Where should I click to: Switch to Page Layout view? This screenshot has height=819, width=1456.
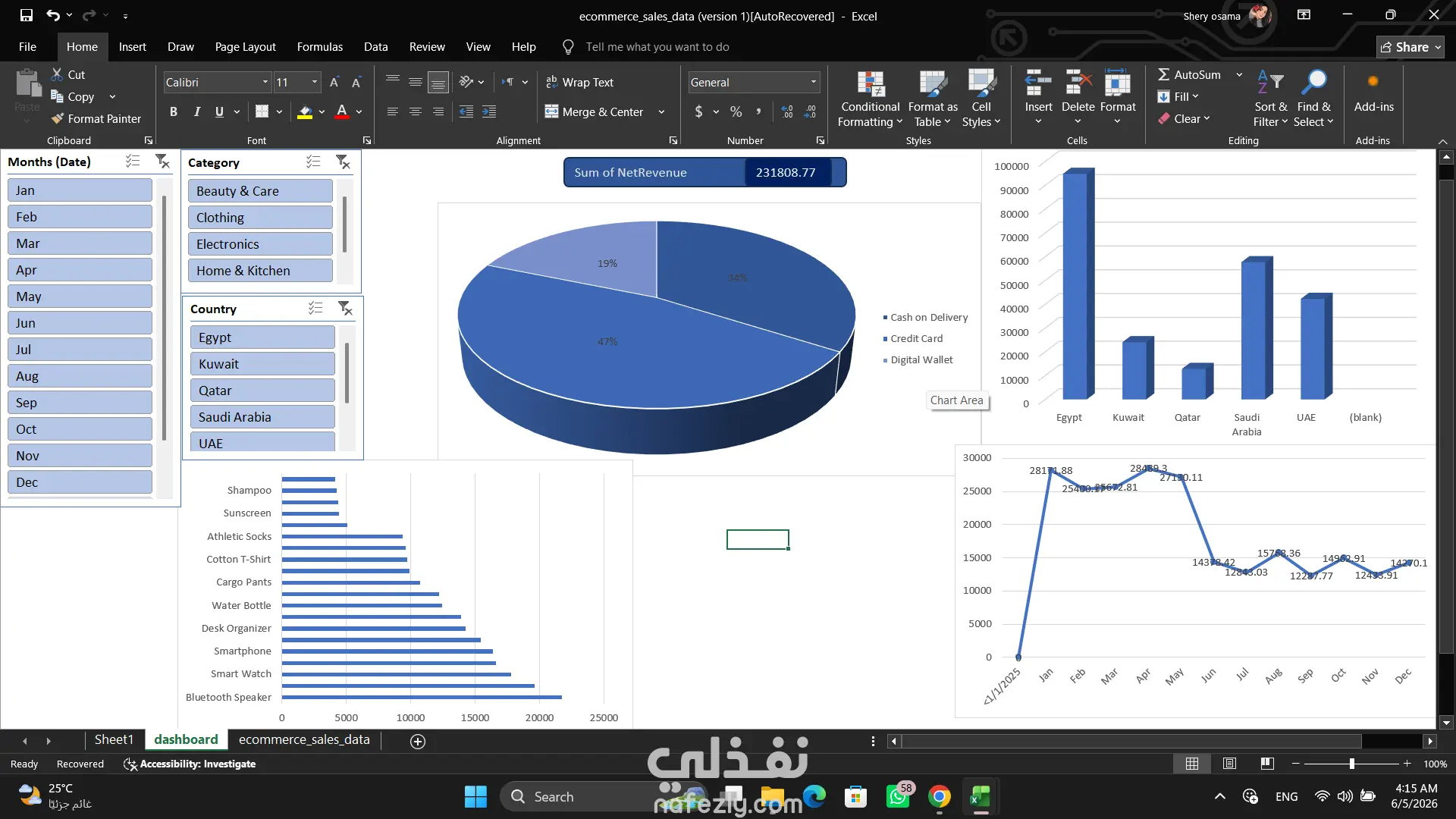pos(1229,764)
